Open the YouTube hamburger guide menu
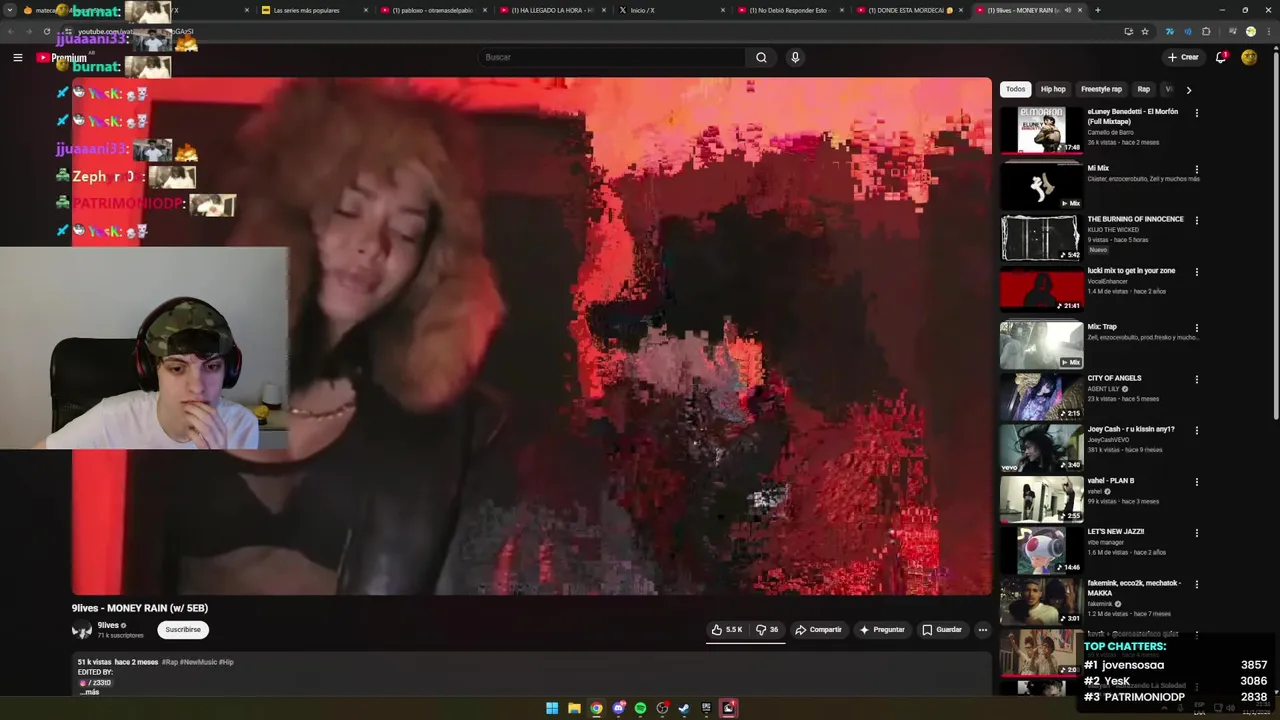Screen dimensions: 1280x720 point(18,57)
